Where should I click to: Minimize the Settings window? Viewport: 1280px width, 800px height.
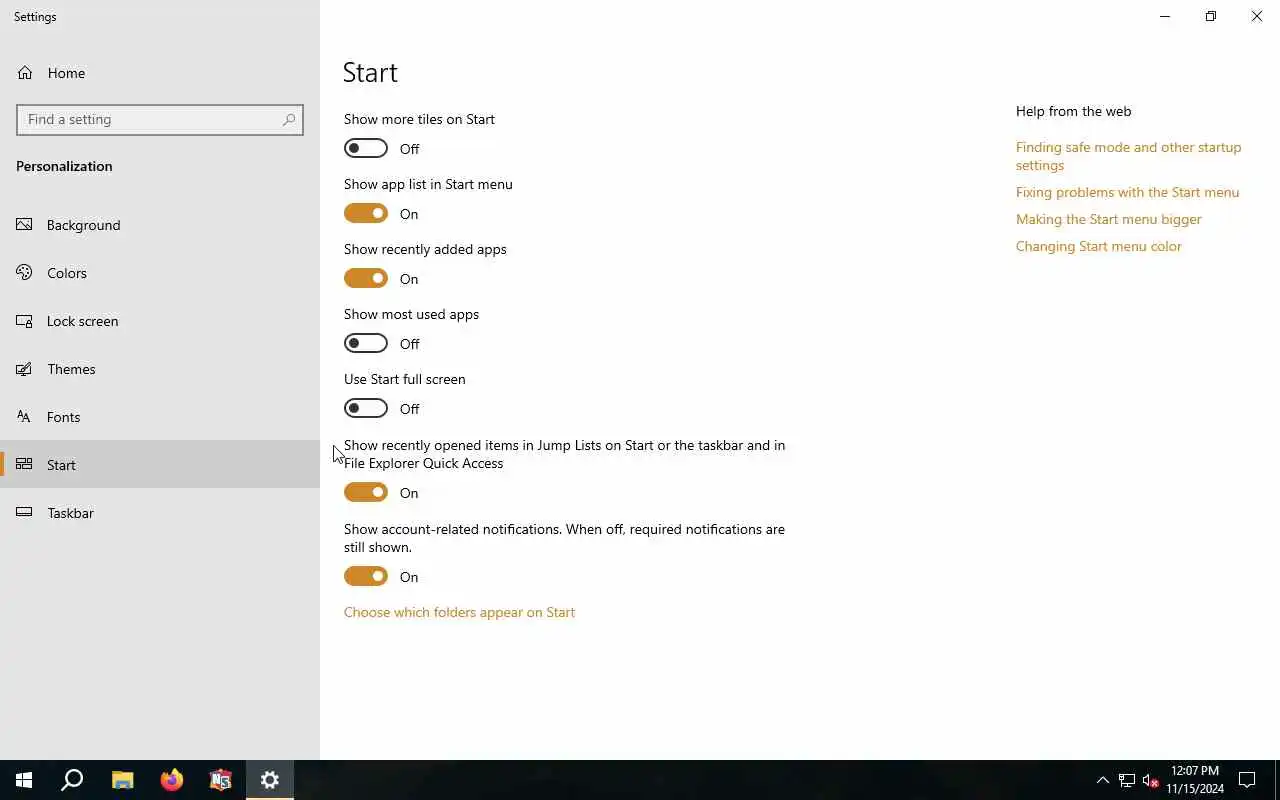pyautogui.click(x=1165, y=16)
